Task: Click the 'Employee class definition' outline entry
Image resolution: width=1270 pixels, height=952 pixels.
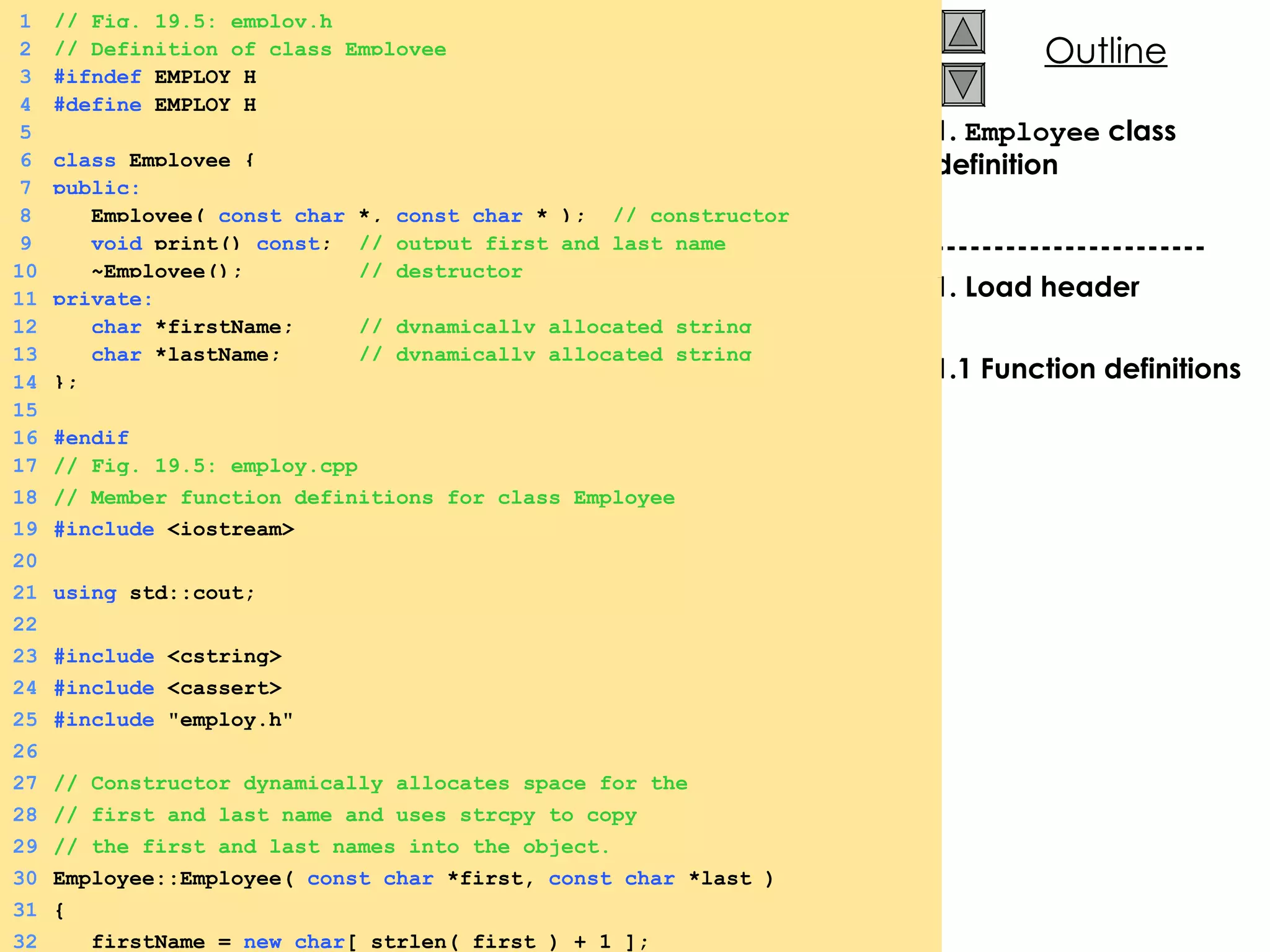Action: pyautogui.click(x=1059, y=148)
